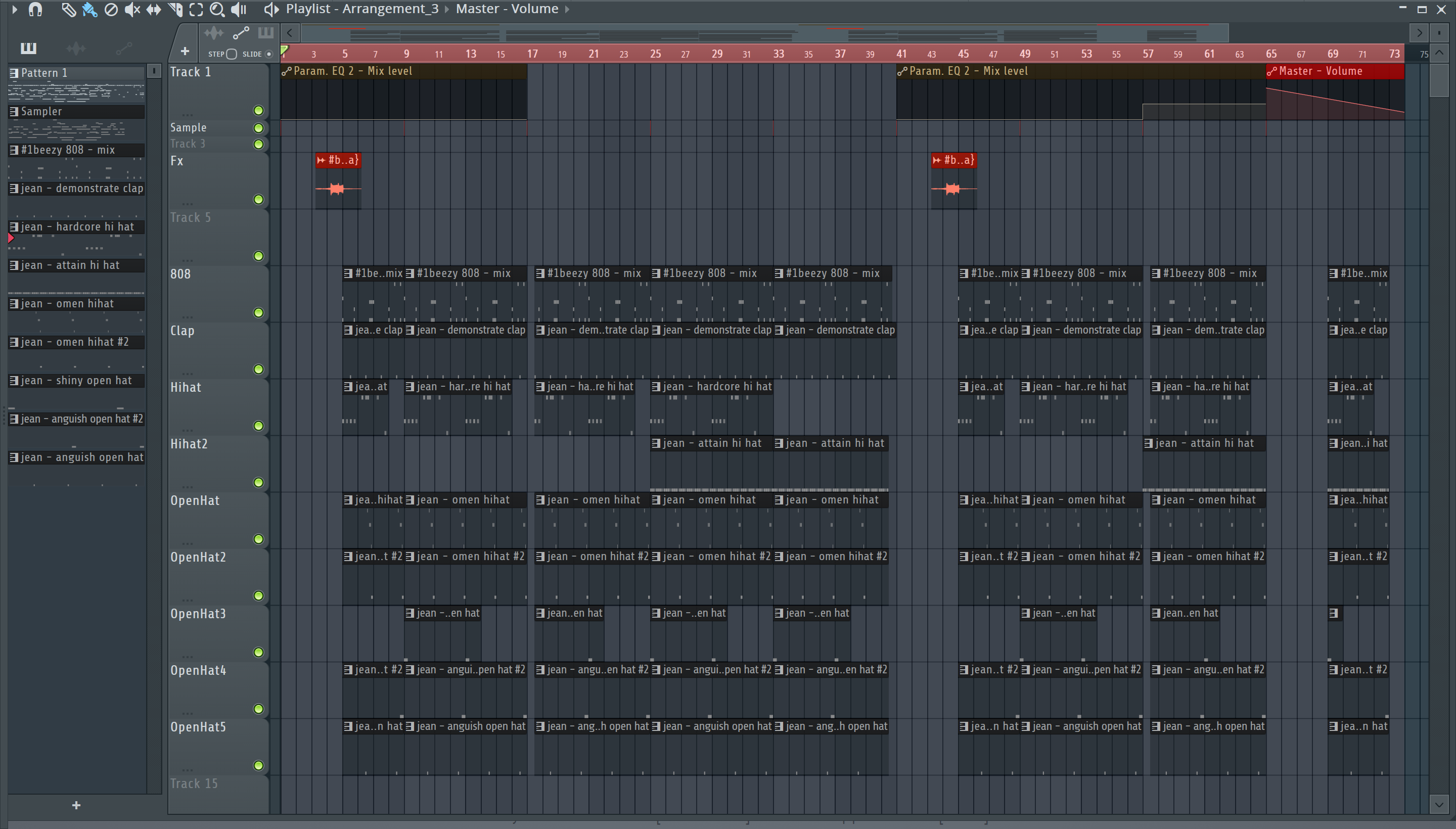This screenshot has width=1456, height=829.
Task: Click audio waveform focus icon above STEP
Action: pyautogui.click(x=213, y=33)
